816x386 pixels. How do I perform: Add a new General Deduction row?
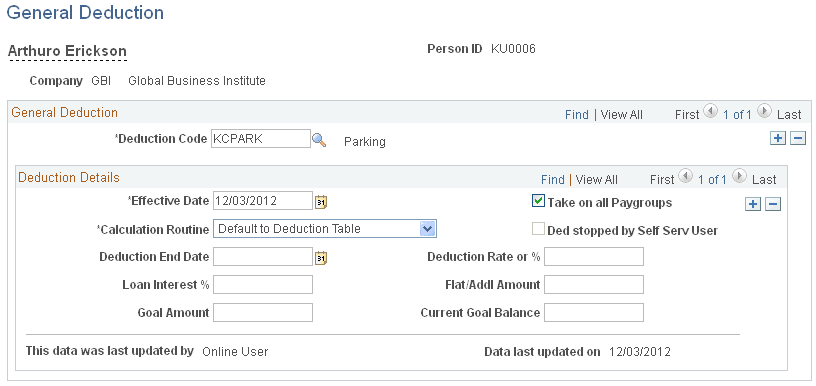[x=778, y=138]
